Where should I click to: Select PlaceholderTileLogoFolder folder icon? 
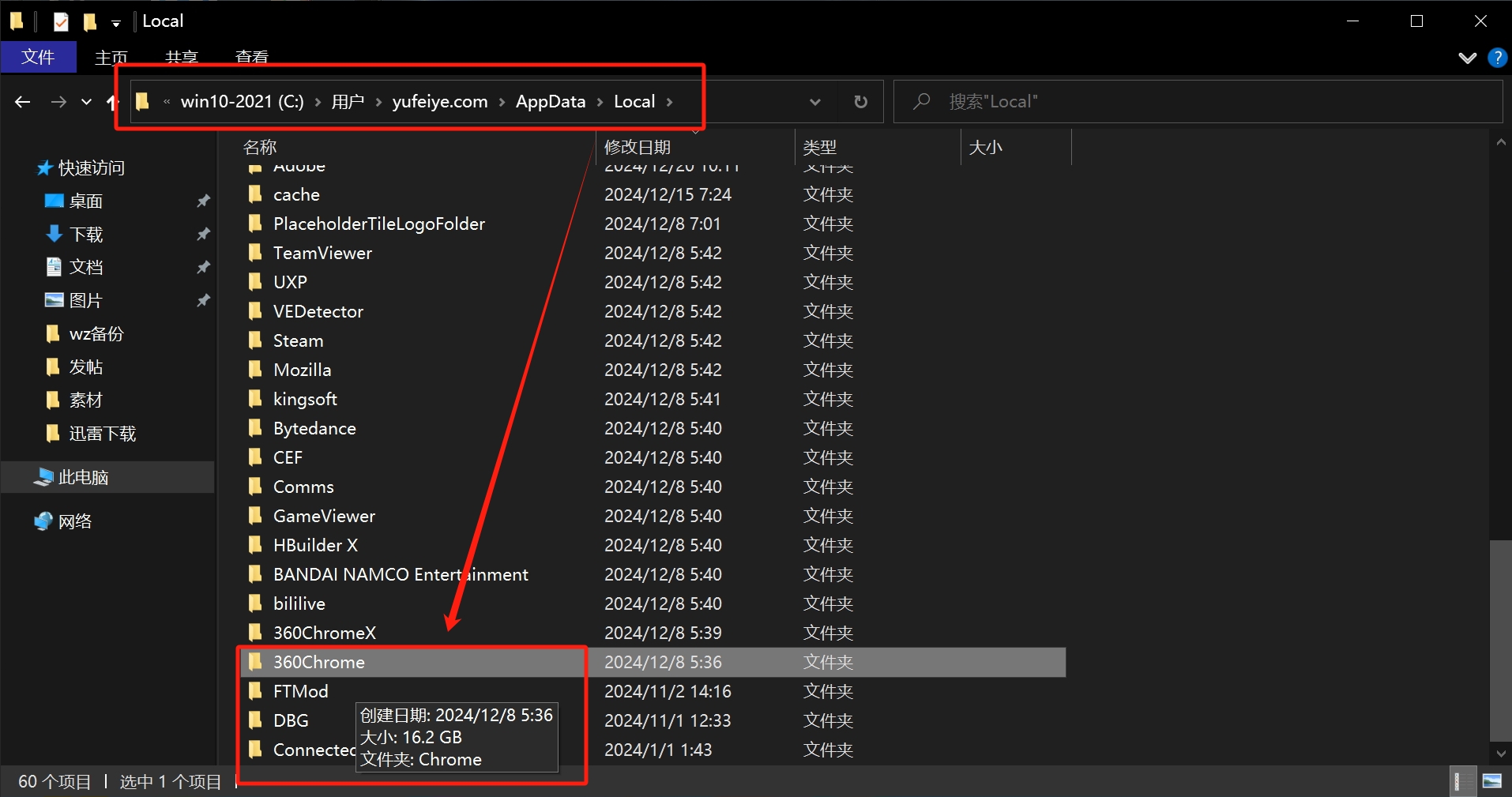click(254, 223)
